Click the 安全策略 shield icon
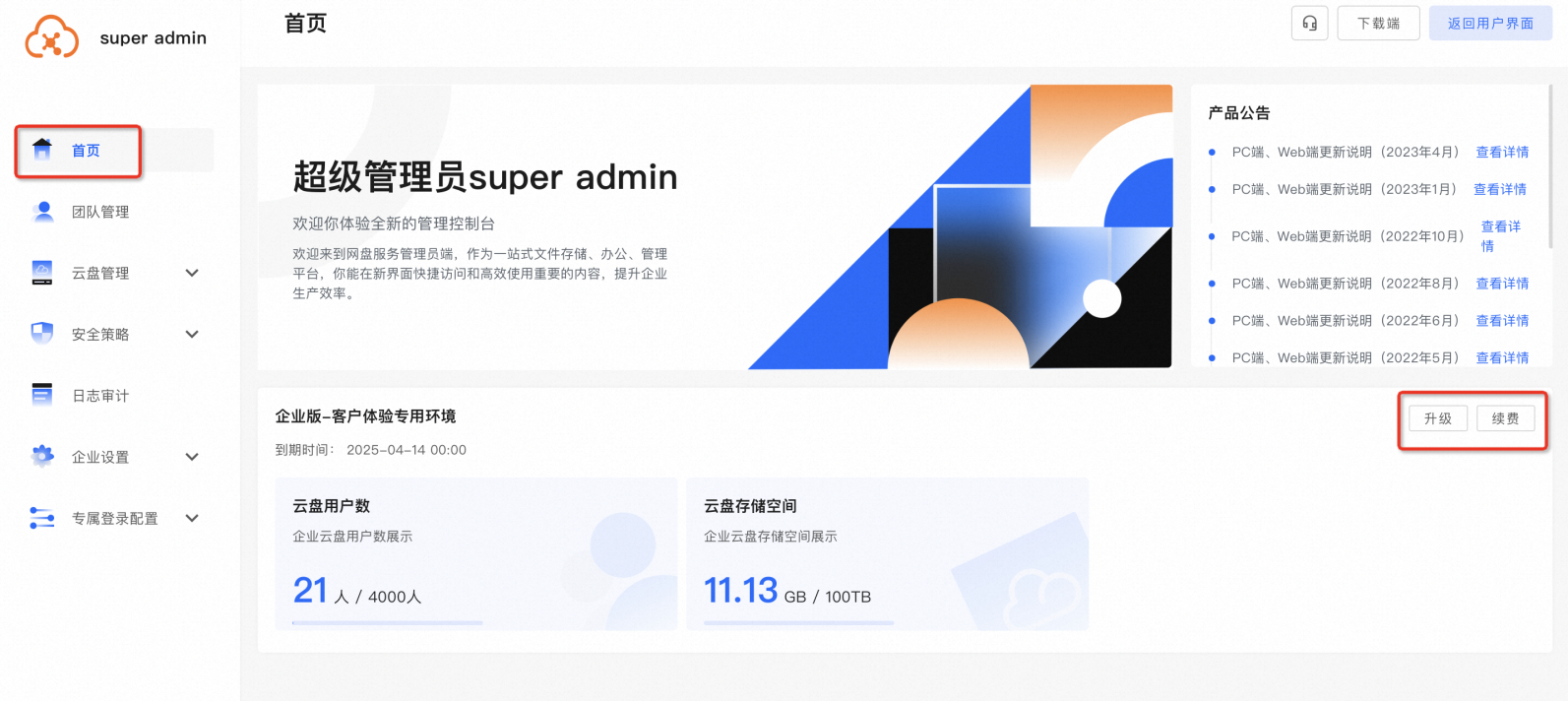The width and height of the screenshot is (1568, 701). click(42, 334)
